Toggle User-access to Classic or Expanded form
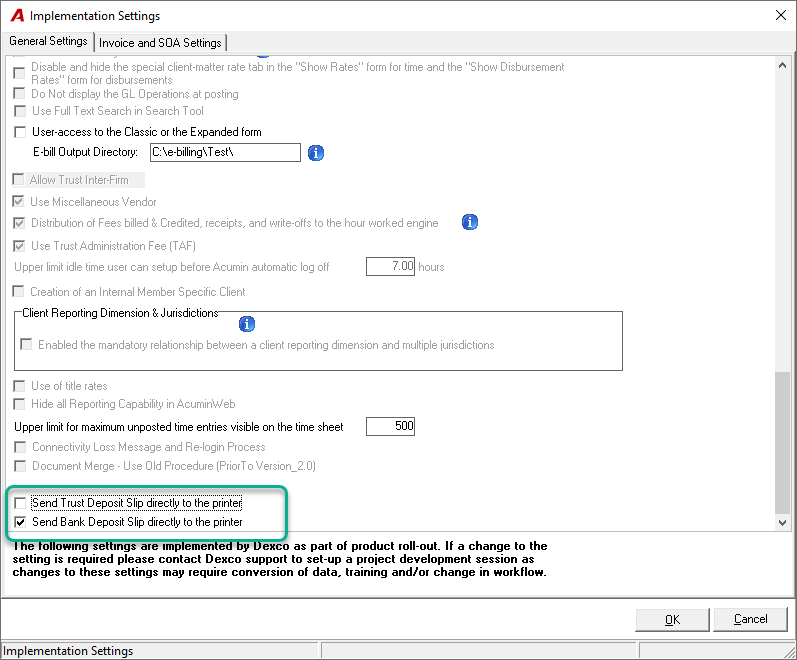 point(20,132)
